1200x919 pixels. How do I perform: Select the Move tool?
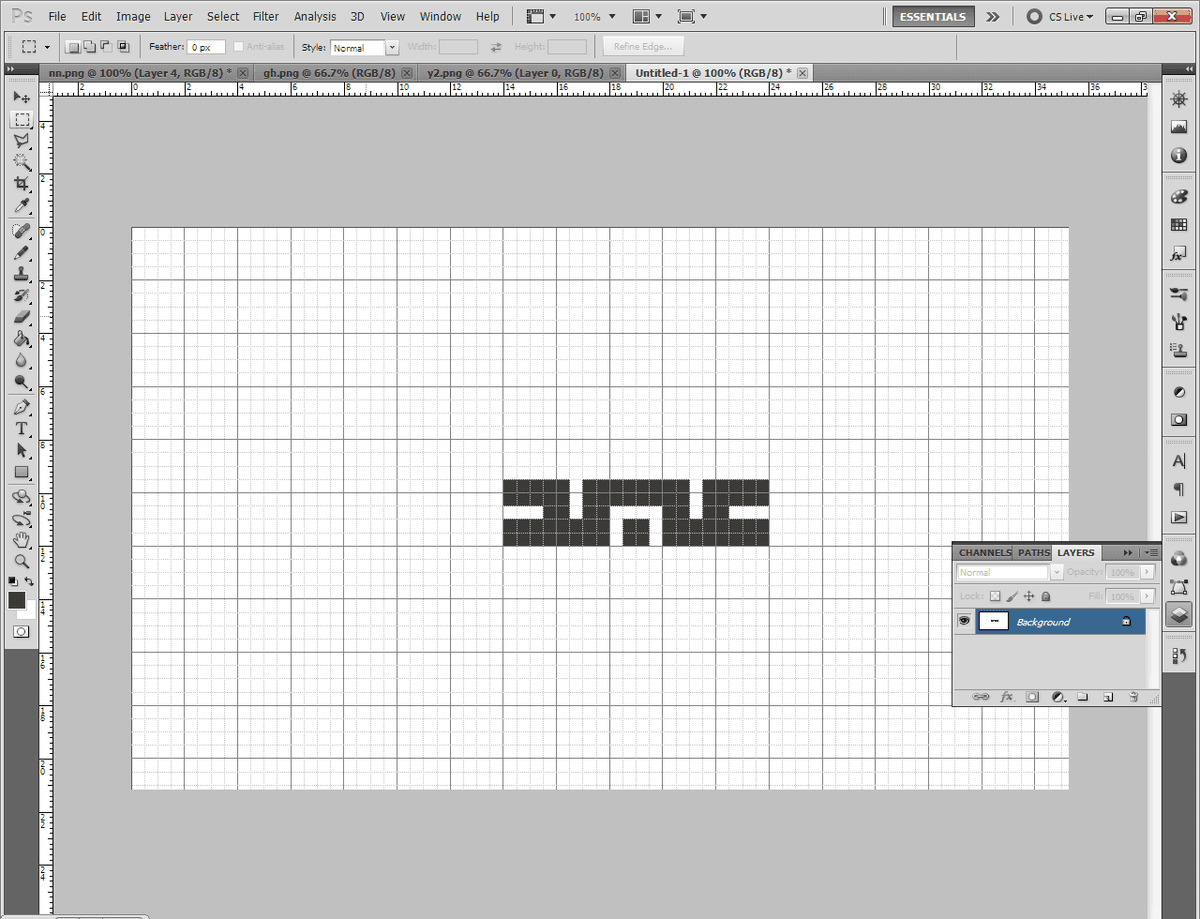pos(21,97)
